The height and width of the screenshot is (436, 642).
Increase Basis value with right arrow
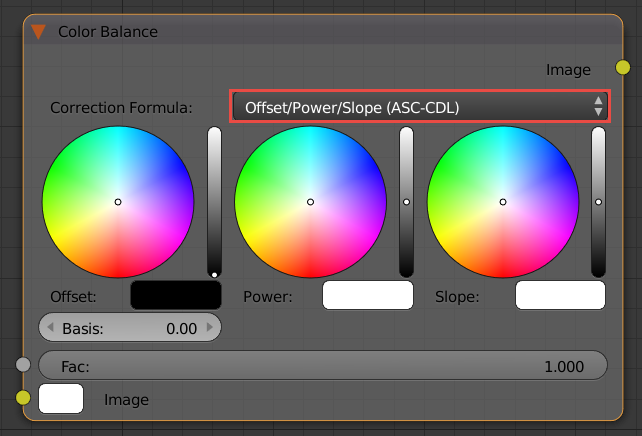point(210,327)
